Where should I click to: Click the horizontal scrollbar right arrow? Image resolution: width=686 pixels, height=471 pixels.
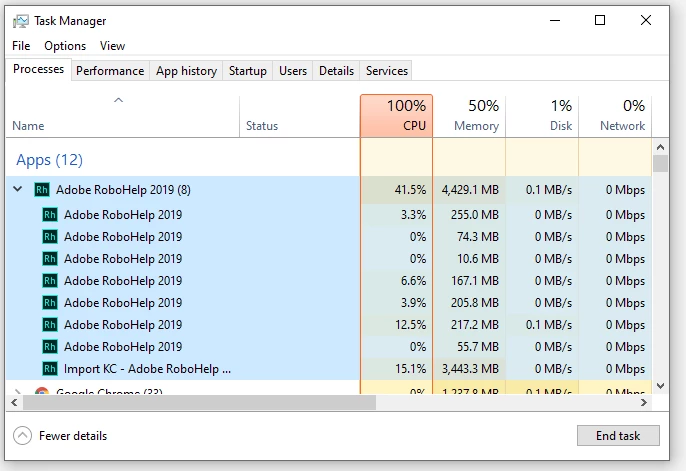(x=644, y=402)
